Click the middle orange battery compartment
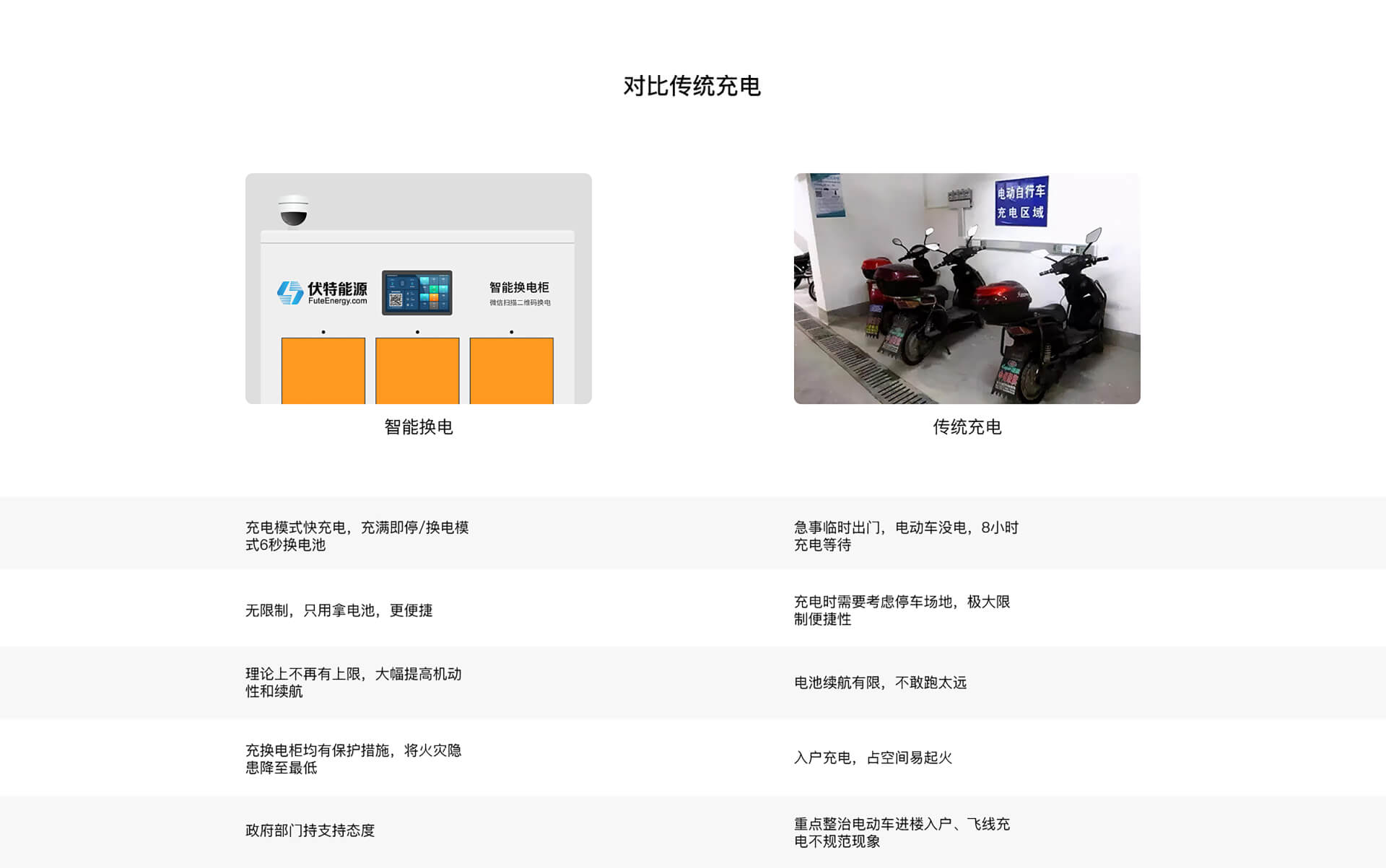 point(417,370)
